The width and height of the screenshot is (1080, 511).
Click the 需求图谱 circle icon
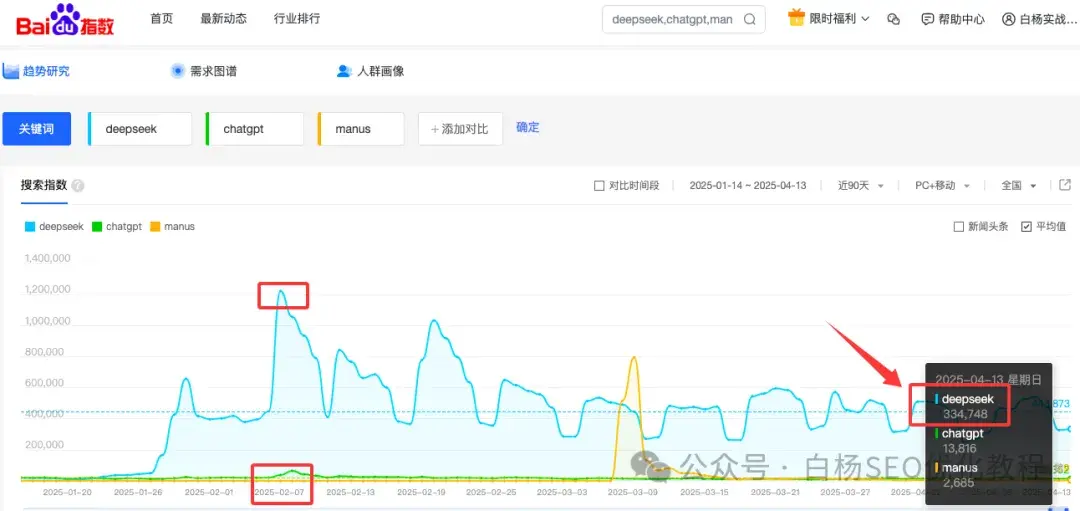178,70
